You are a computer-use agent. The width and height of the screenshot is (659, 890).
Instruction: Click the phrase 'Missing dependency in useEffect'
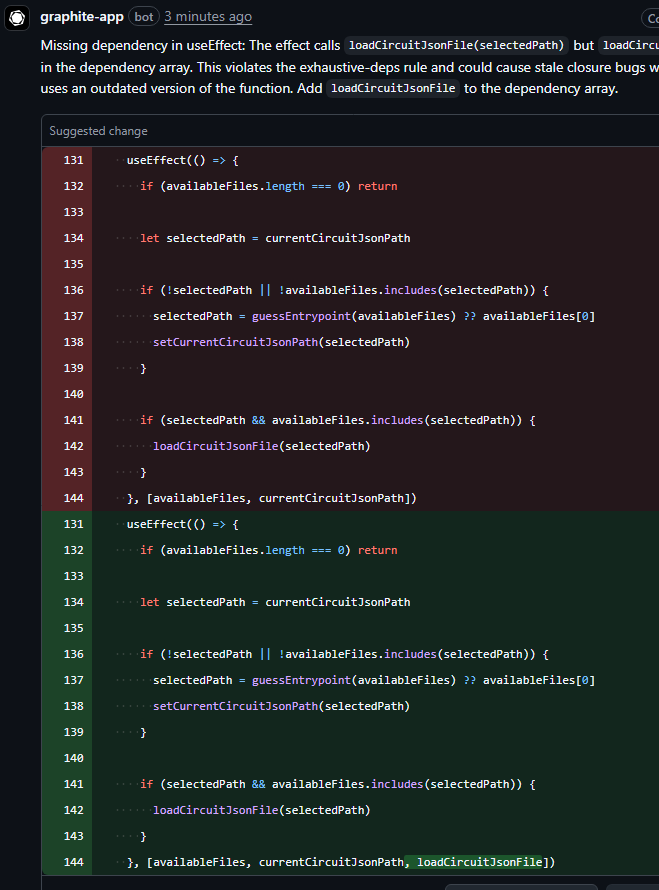[x=142, y=45]
